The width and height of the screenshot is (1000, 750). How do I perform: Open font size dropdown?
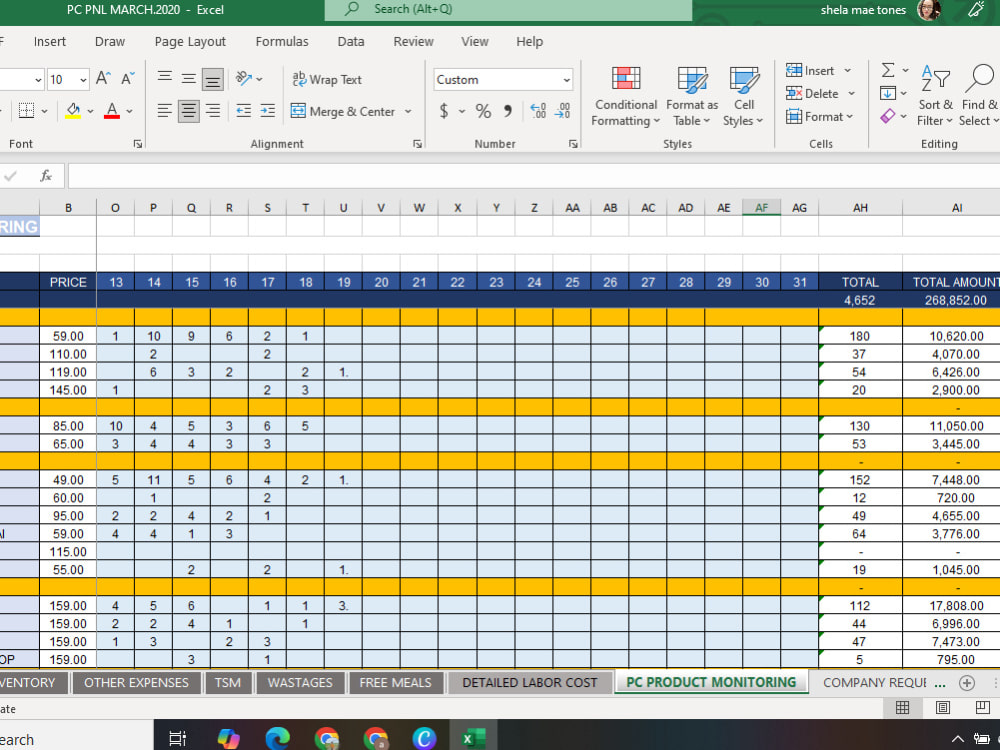click(x=83, y=80)
